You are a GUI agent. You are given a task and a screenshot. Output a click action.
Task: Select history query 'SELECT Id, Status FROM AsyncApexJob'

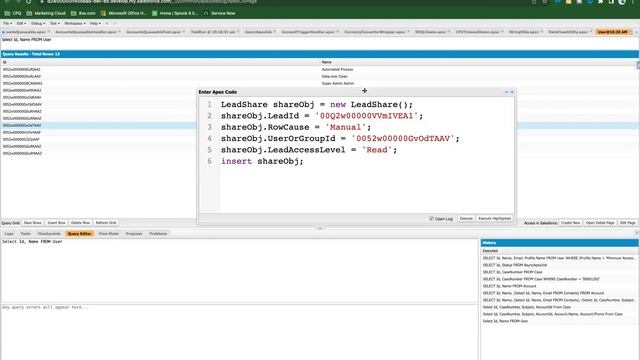coord(515,265)
